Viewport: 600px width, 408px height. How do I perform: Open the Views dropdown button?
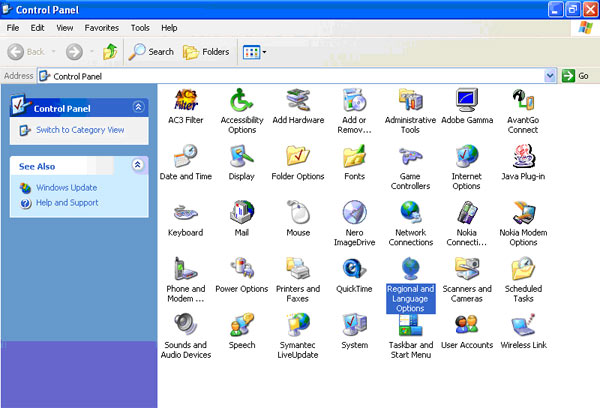[x=254, y=52]
